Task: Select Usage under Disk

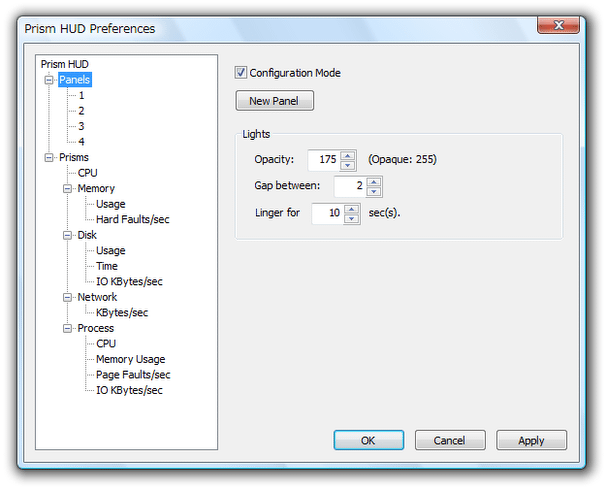Action: (111, 250)
